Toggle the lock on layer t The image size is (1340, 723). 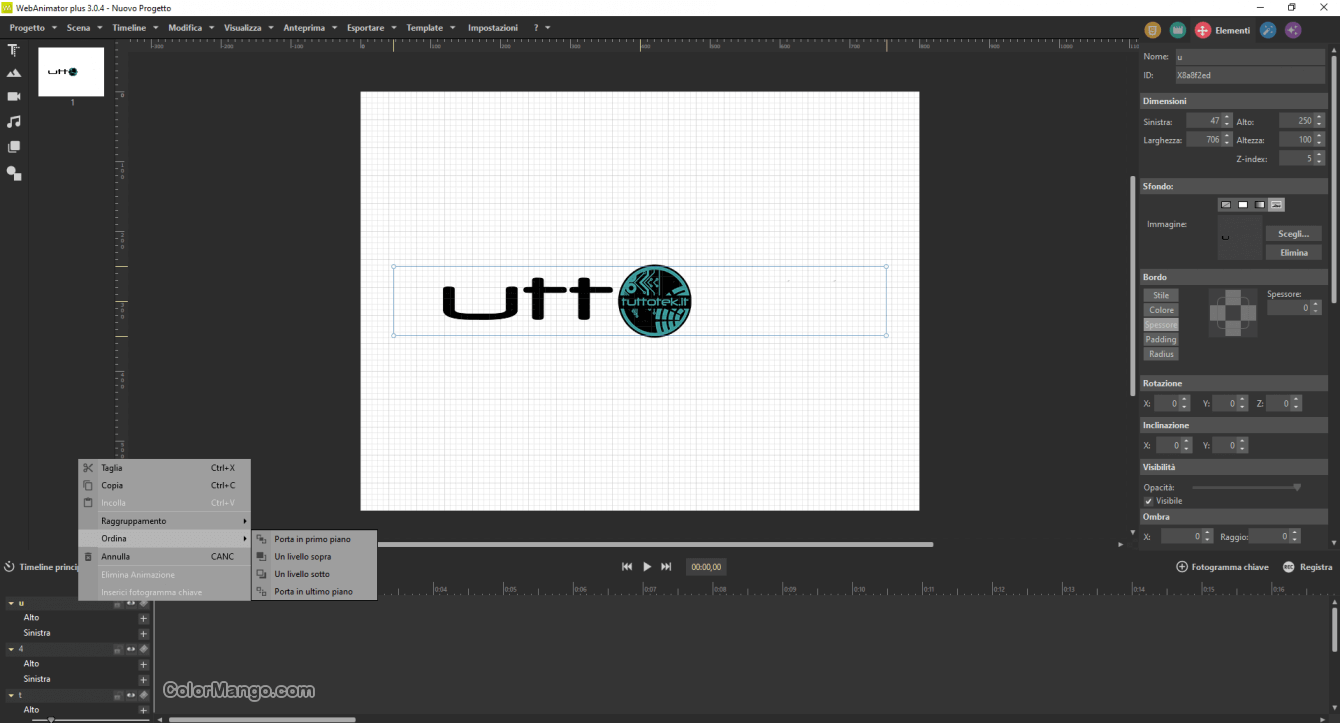(x=118, y=695)
